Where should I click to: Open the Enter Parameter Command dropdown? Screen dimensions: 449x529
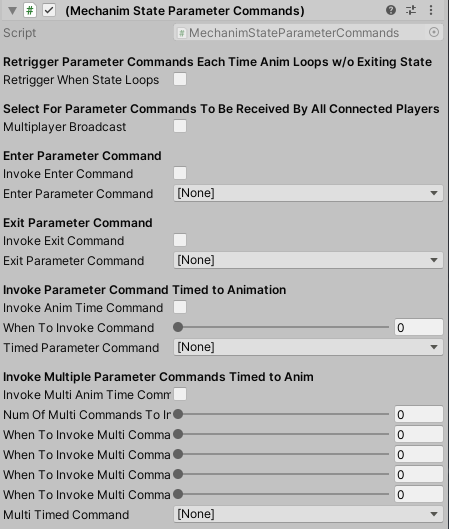[x=308, y=193]
